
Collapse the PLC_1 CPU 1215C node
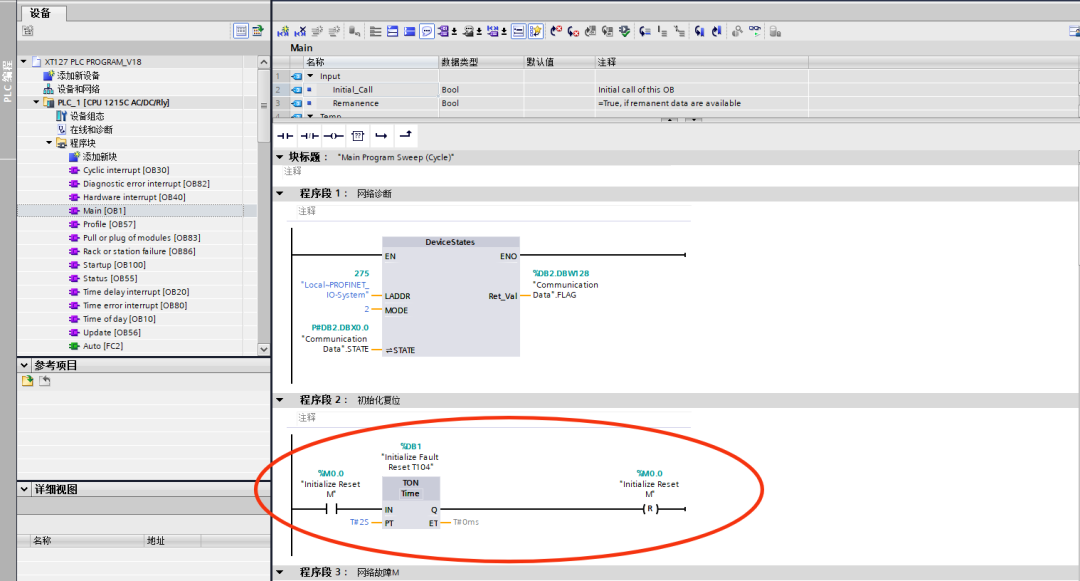click(x=37, y=103)
